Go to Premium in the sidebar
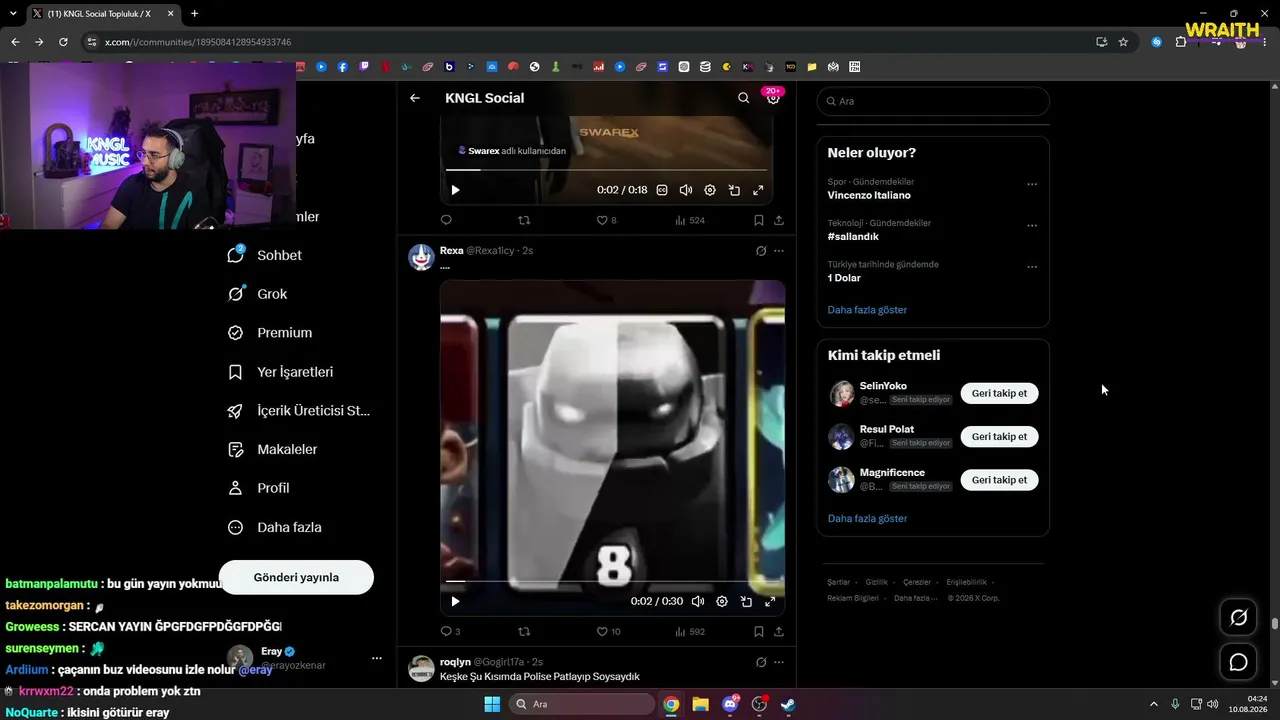The height and width of the screenshot is (720, 1280). [270, 333]
